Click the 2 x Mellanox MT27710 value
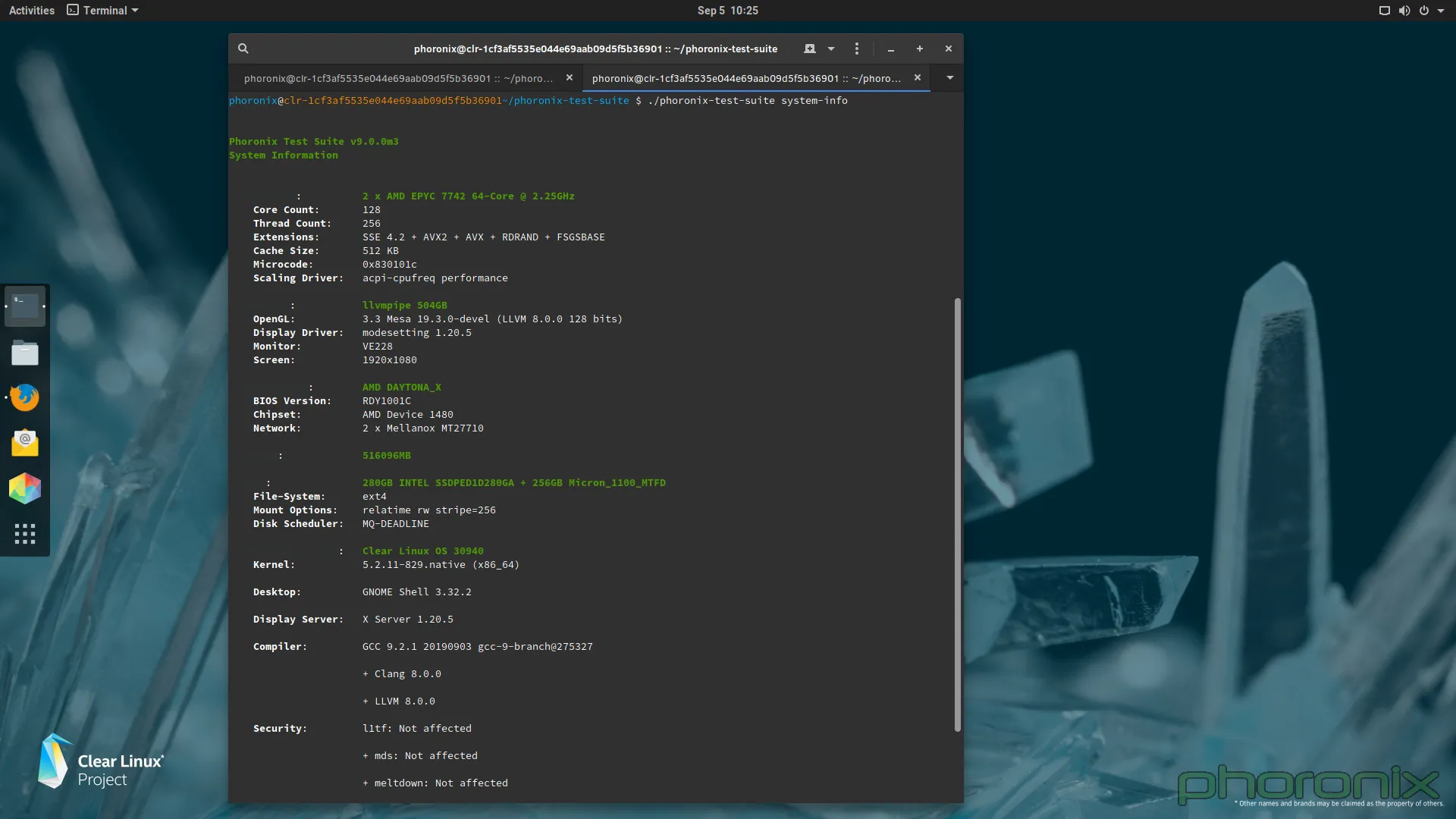The width and height of the screenshot is (1456, 819). pyautogui.click(x=422, y=428)
